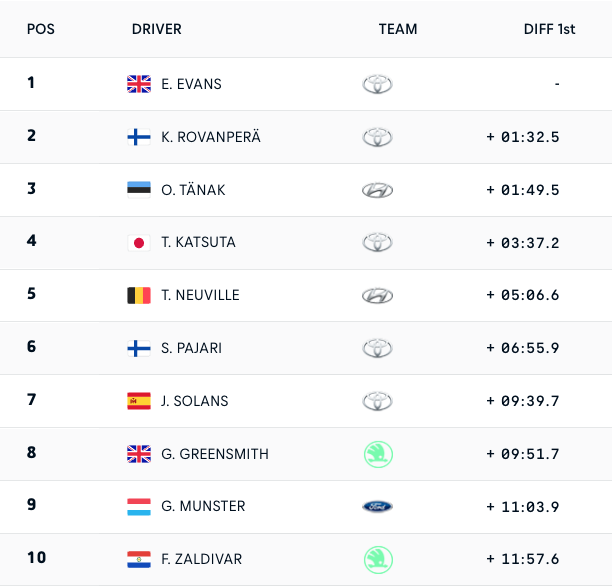Click the Finnish flag beside K. Rovanperä

[x=139, y=137]
